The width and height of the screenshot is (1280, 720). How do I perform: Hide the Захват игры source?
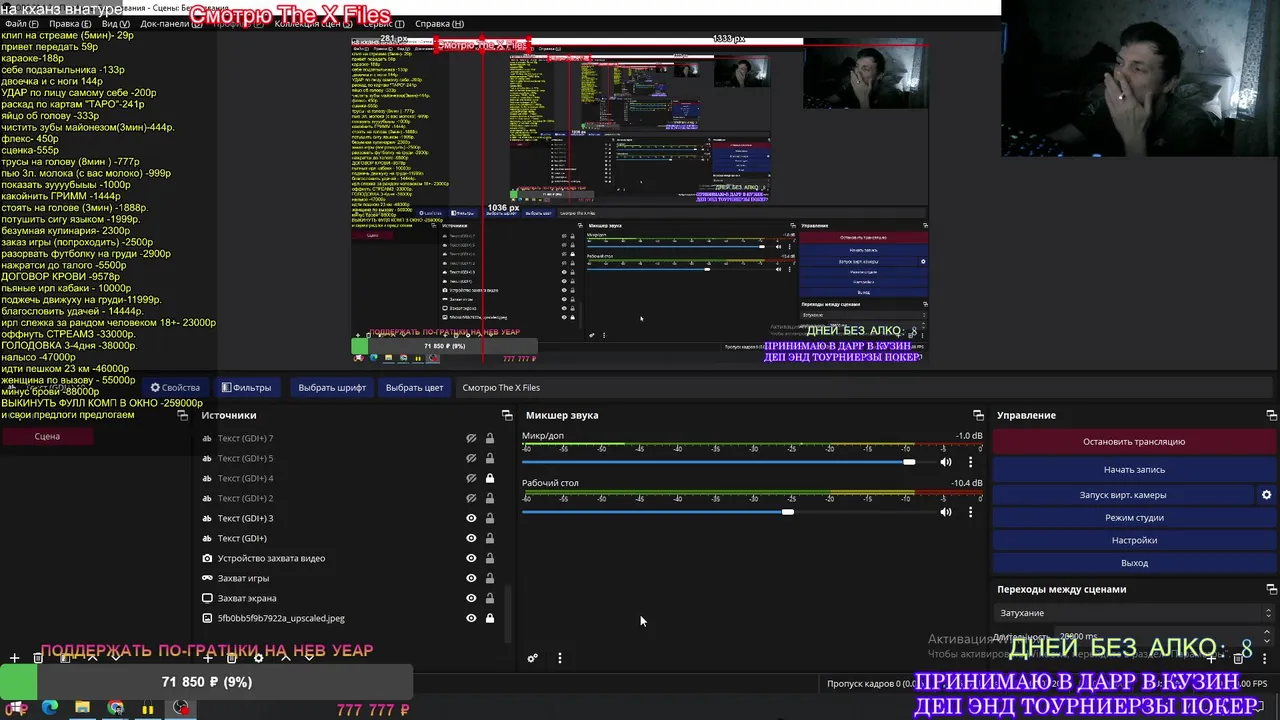pyautogui.click(x=471, y=578)
